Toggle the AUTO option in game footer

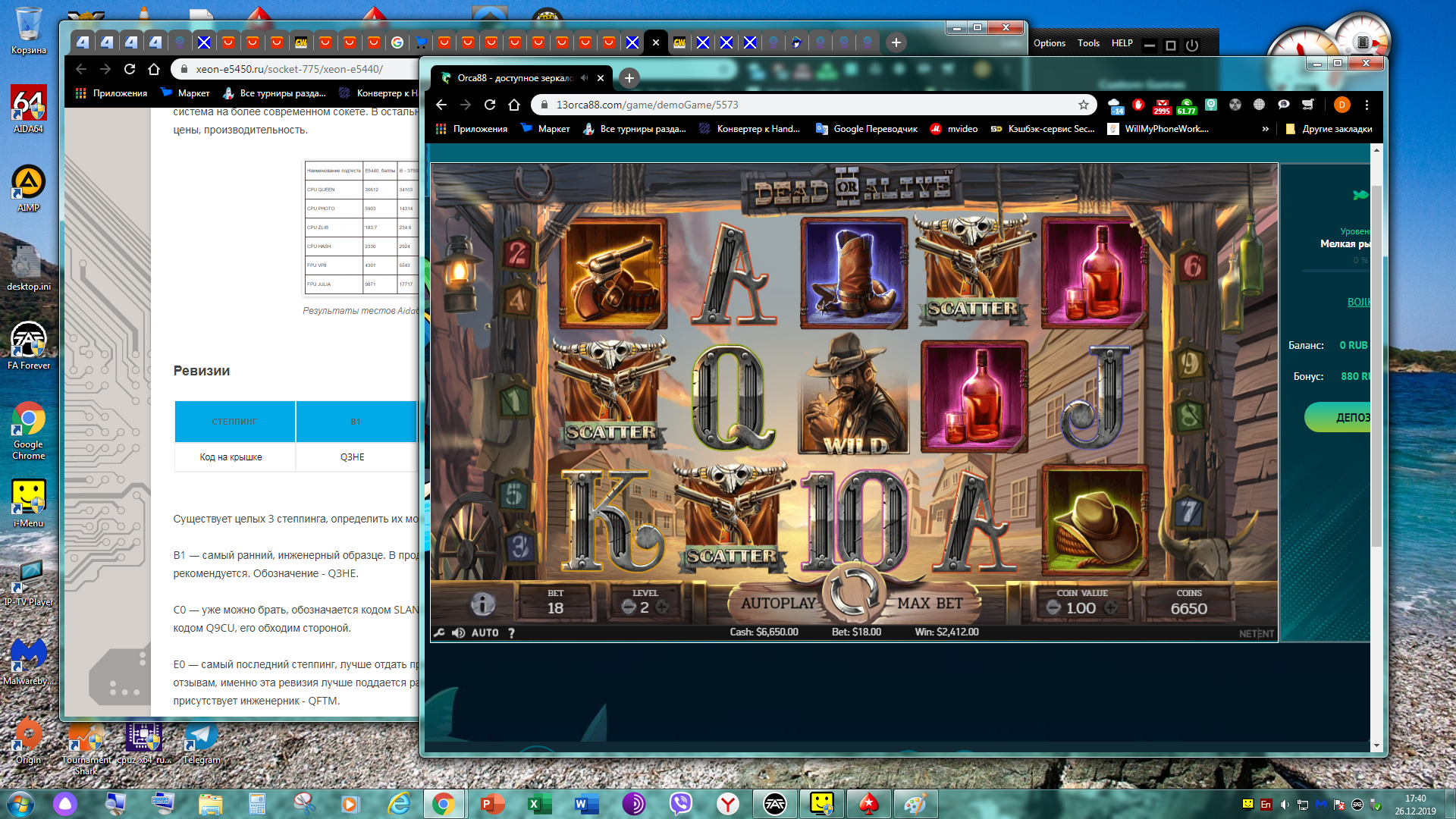click(x=485, y=632)
